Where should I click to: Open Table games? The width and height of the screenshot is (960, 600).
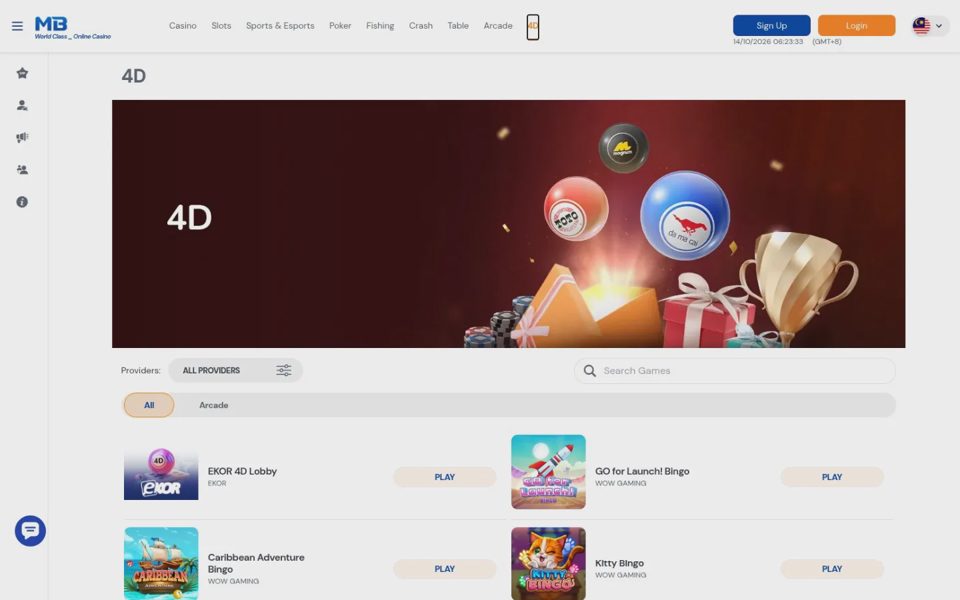[x=458, y=26]
